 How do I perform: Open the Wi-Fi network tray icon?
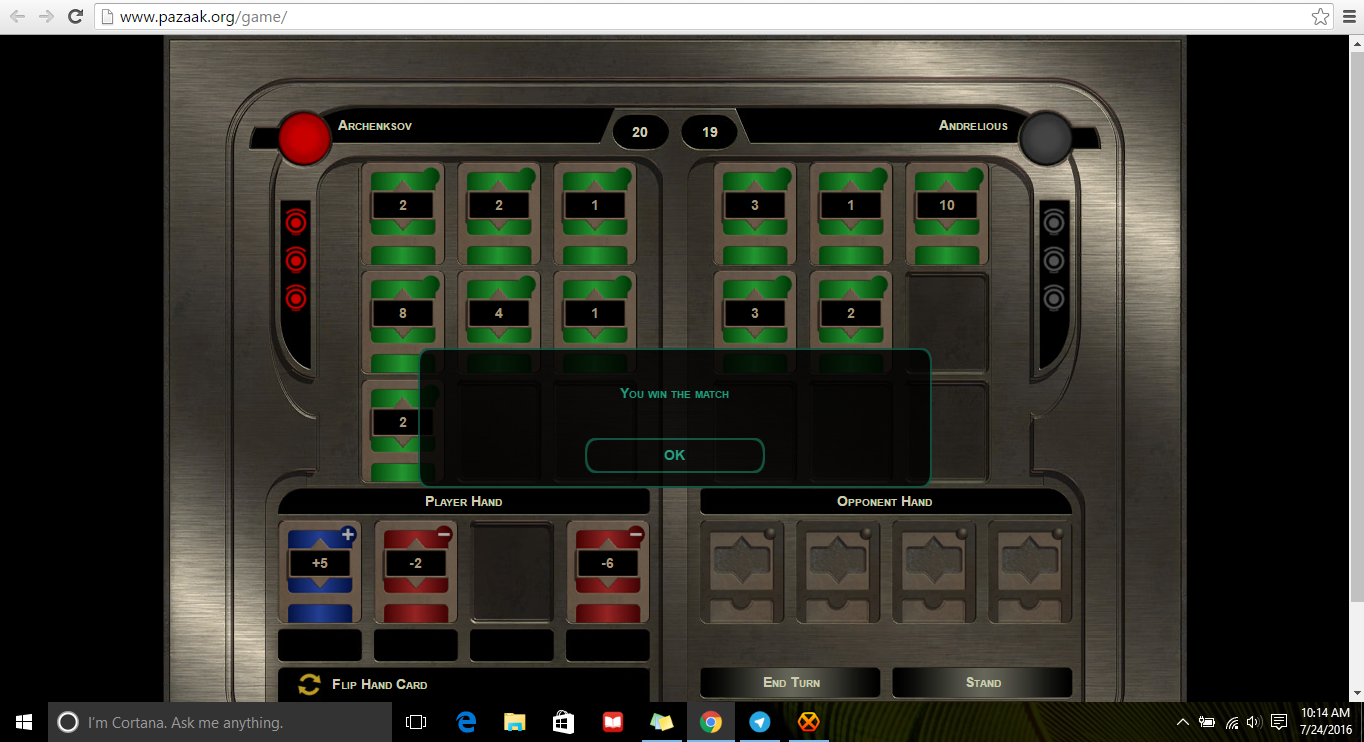[x=1231, y=722]
